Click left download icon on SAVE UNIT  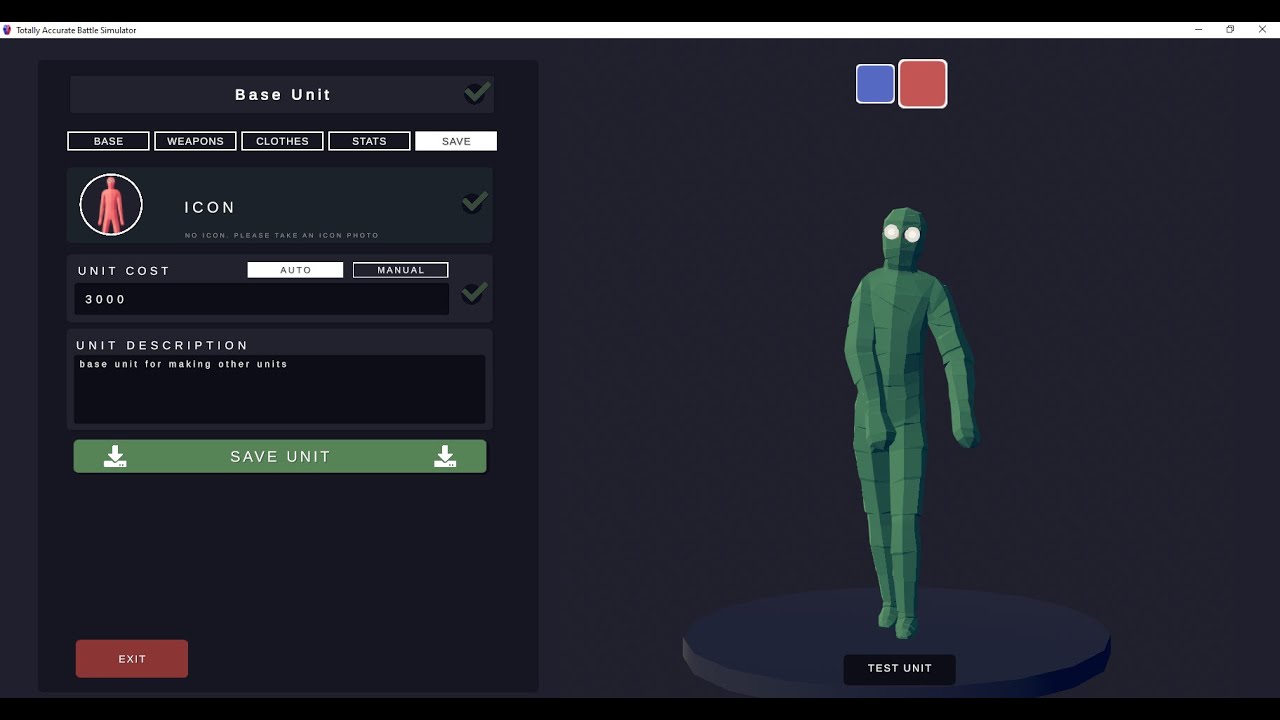click(x=115, y=457)
